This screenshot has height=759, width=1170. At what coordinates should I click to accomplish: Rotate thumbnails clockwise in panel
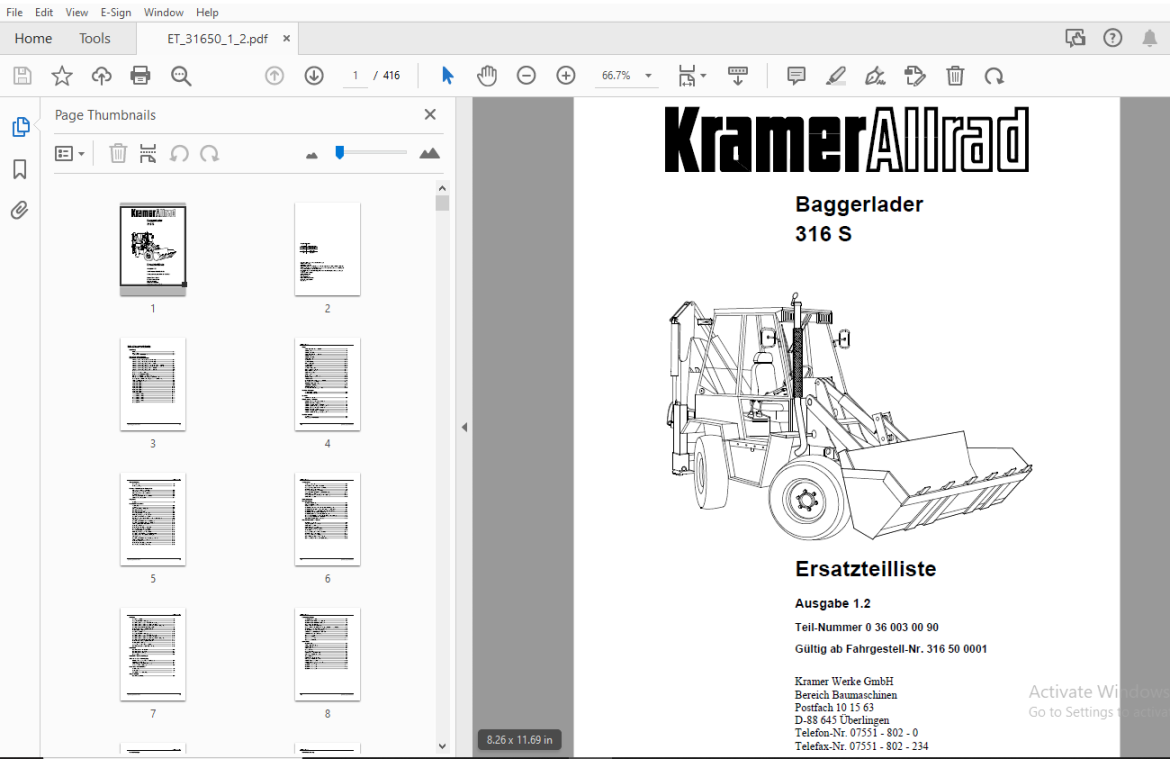(x=210, y=154)
